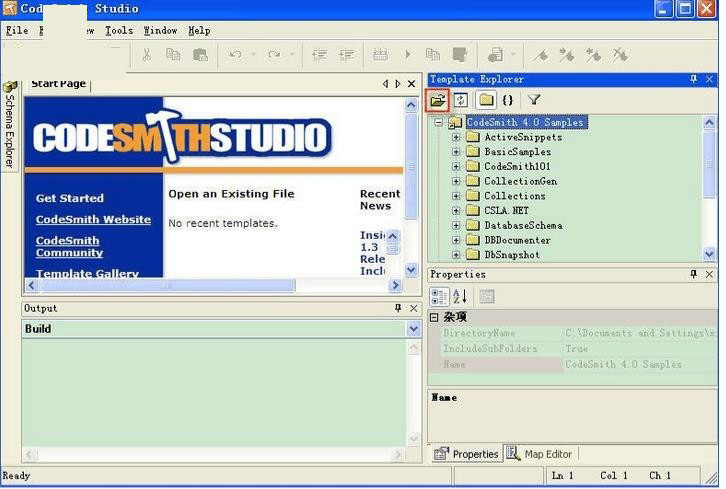The image size is (726, 489).
Task: Click the funnel filter icon in Template Explorer
Action: (534, 100)
